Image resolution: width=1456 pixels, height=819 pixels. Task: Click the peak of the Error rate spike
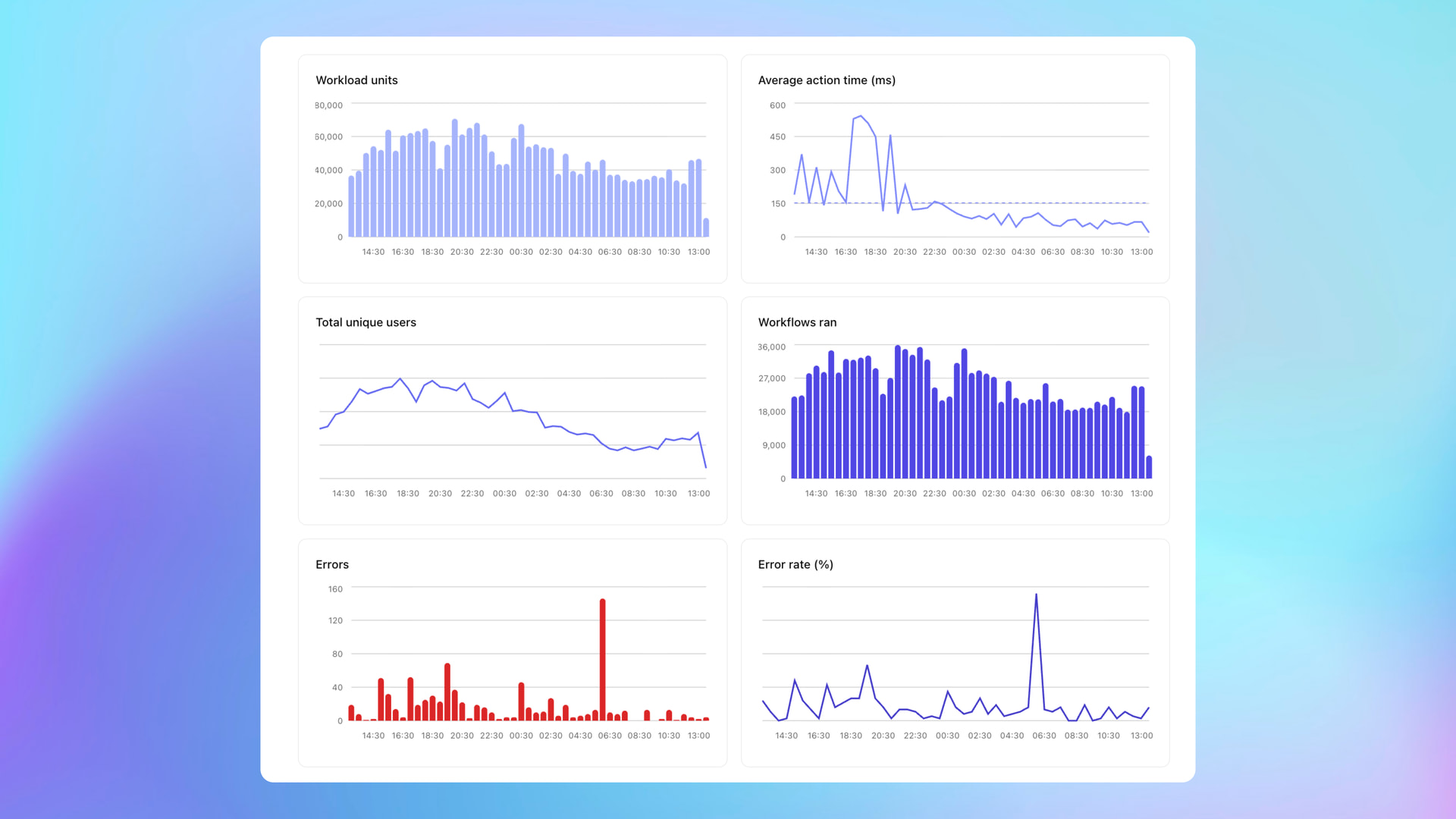point(1036,595)
